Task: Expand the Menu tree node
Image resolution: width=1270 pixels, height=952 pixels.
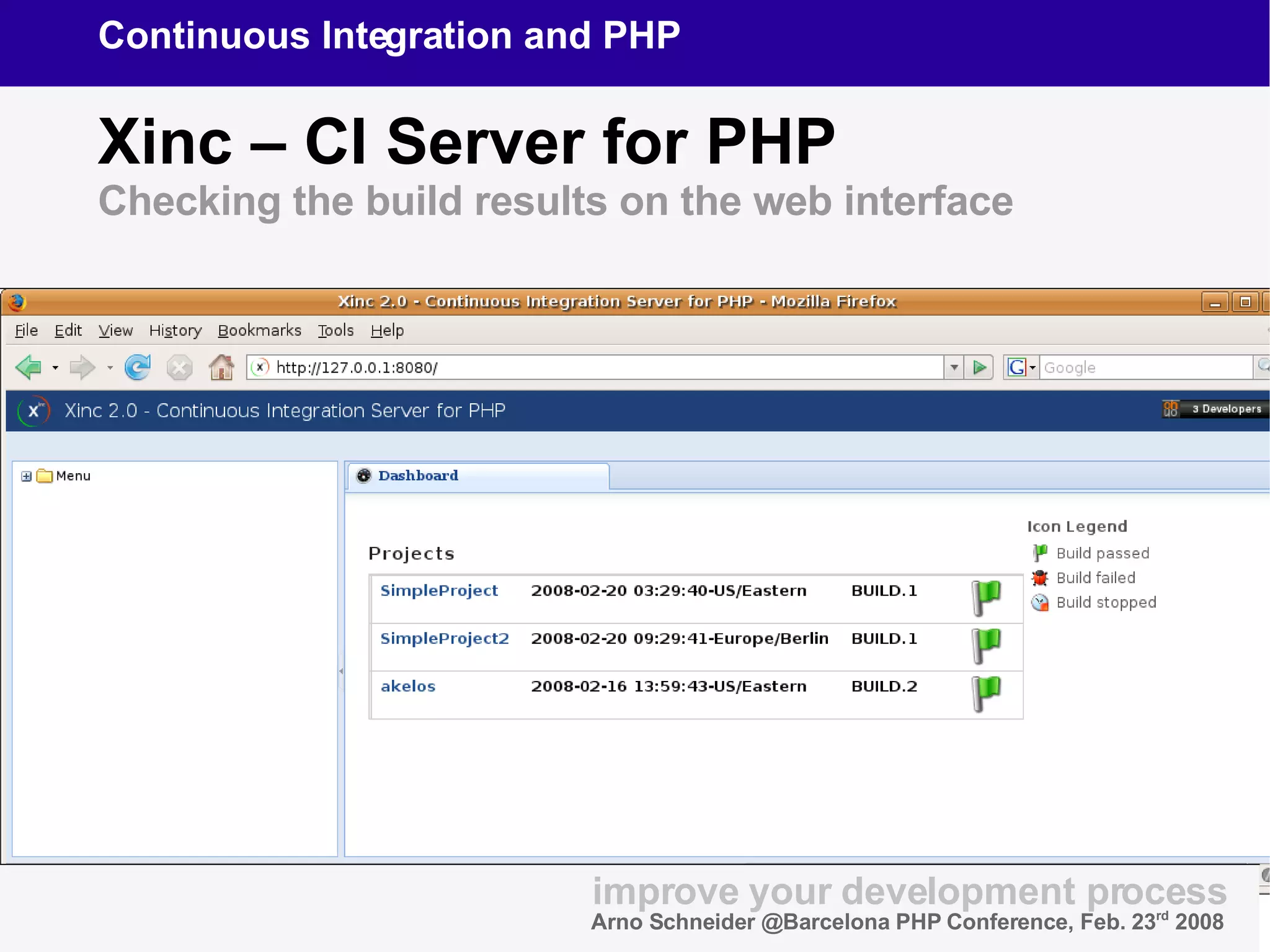Action: tap(26, 476)
